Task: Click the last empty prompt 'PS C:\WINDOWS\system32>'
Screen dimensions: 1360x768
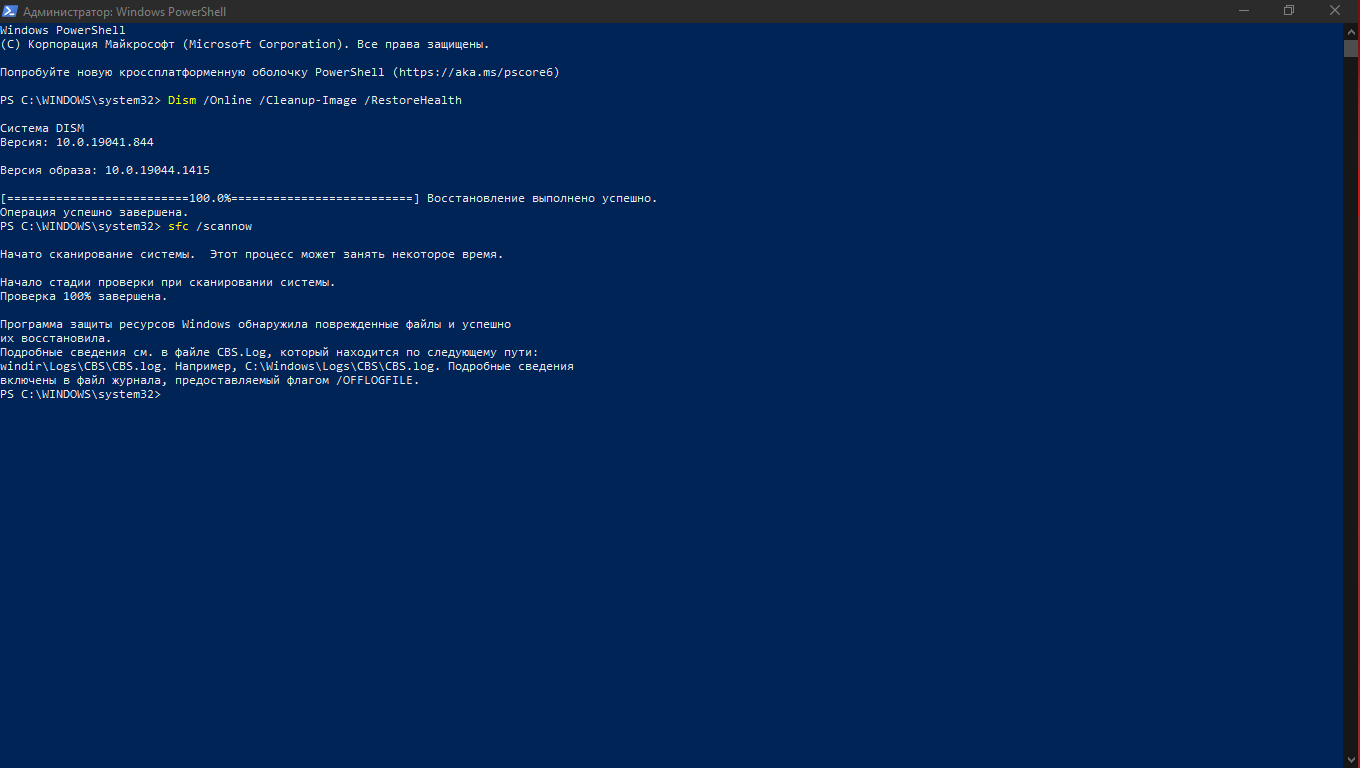Action: tap(80, 395)
